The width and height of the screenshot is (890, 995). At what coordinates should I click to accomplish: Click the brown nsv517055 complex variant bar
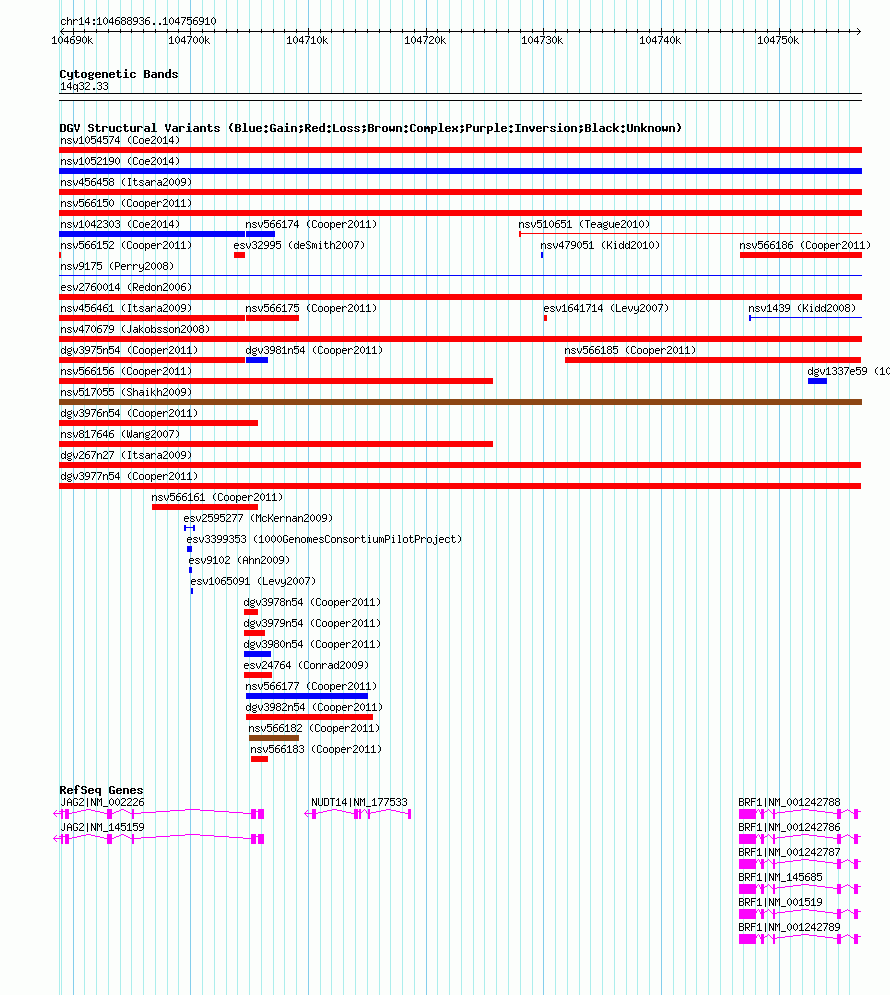point(461,402)
